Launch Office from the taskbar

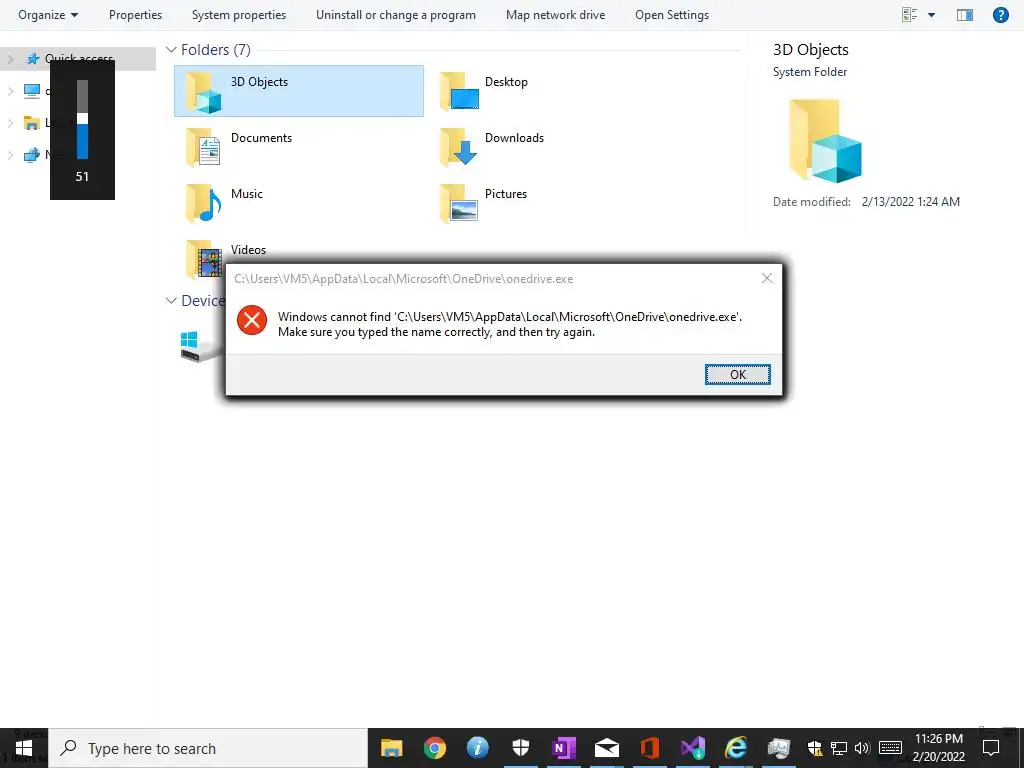[x=650, y=748]
